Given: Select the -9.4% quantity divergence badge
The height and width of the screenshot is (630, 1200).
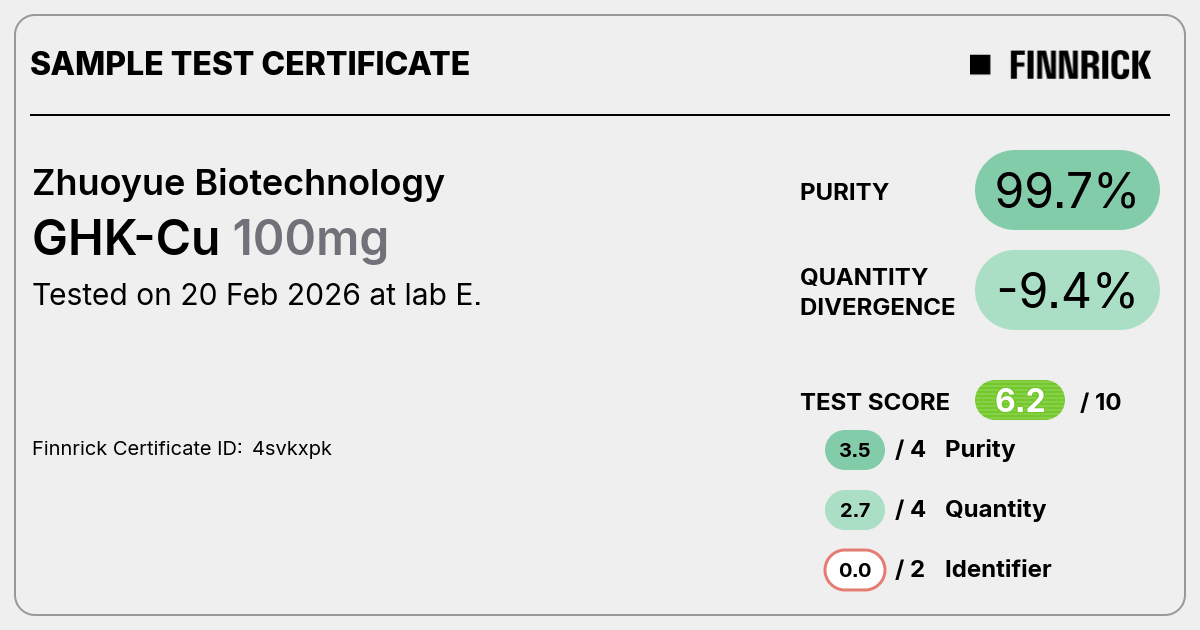Looking at the screenshot, I should point(1067,290).
